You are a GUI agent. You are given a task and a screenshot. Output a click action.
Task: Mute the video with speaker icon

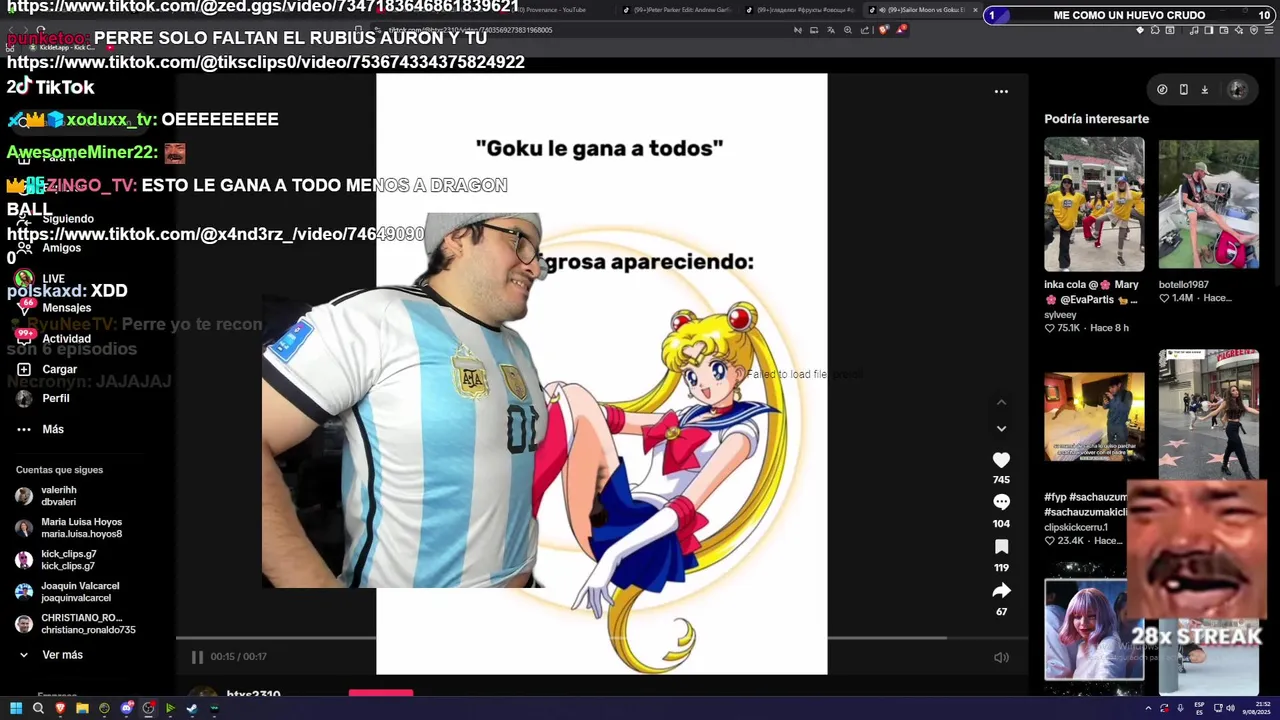pyautogui.click(x=1001, y=657)
